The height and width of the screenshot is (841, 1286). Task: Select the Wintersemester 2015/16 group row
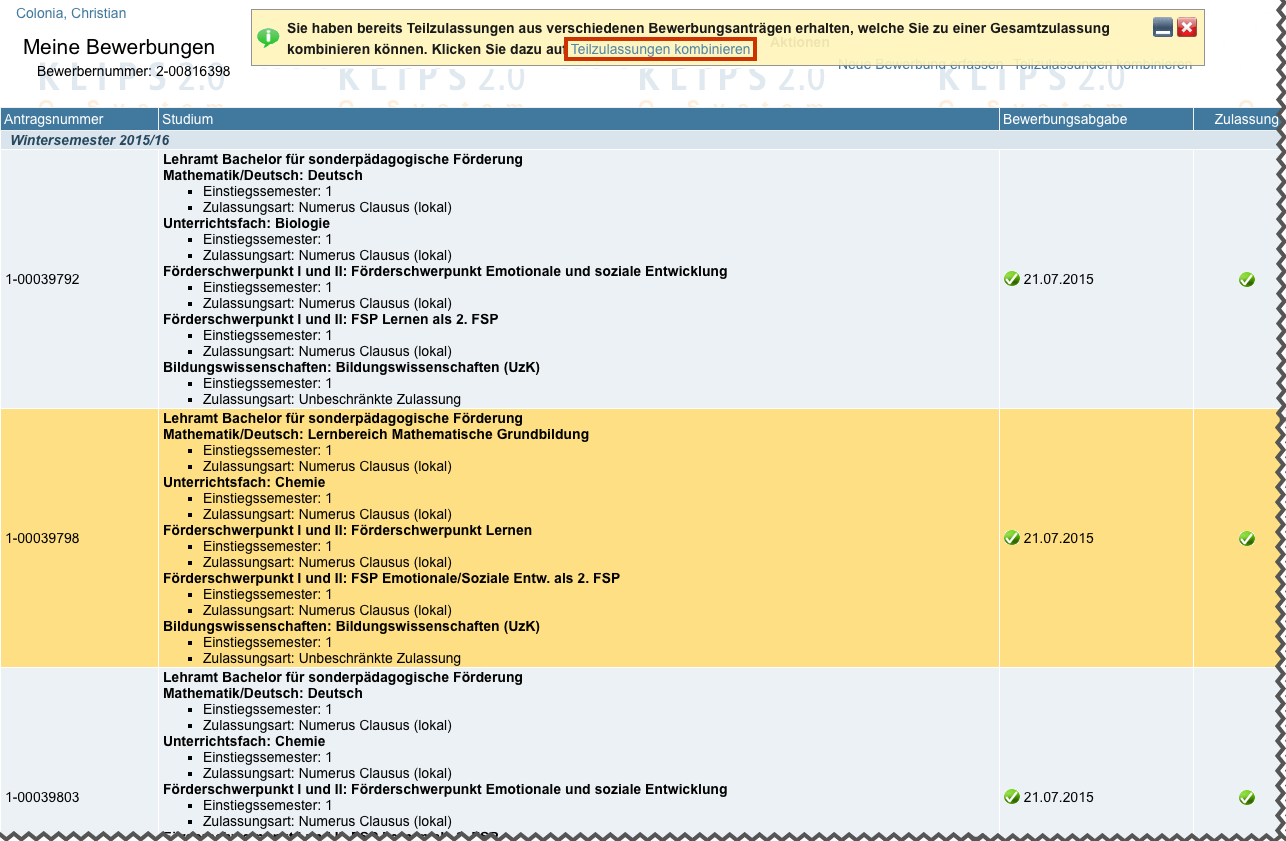[x=640, y=140]
